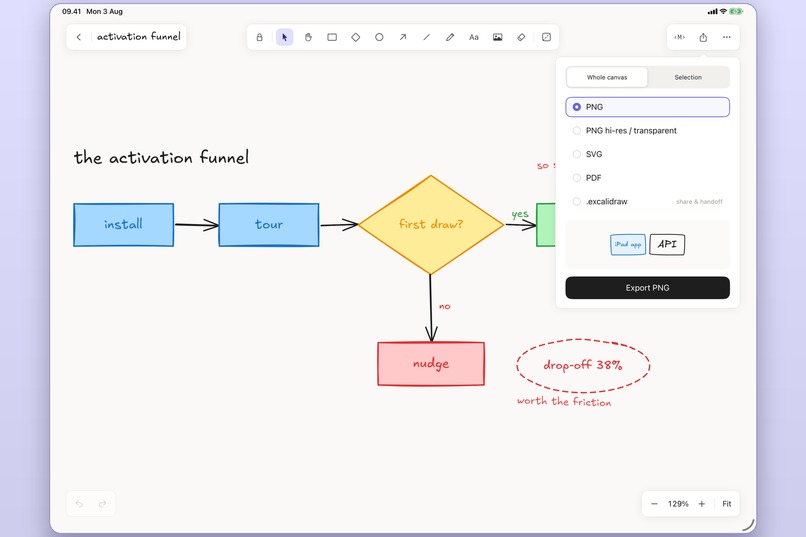Select the heading 'the activation funnel' text

[x=161, y=157]
